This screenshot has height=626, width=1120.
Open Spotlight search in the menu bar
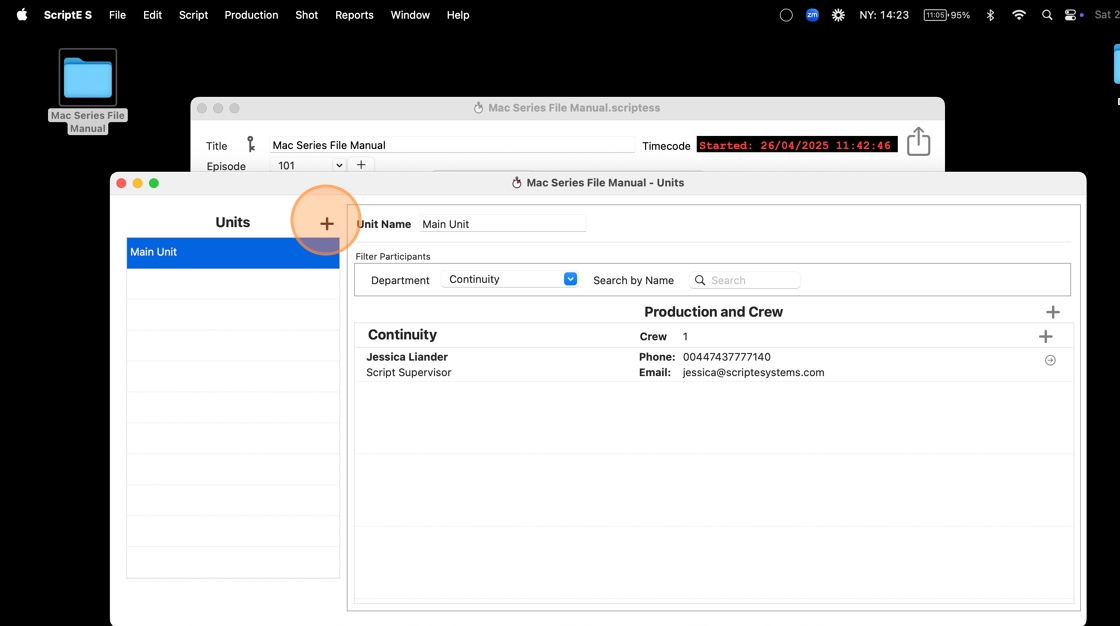pos(1047,15)
